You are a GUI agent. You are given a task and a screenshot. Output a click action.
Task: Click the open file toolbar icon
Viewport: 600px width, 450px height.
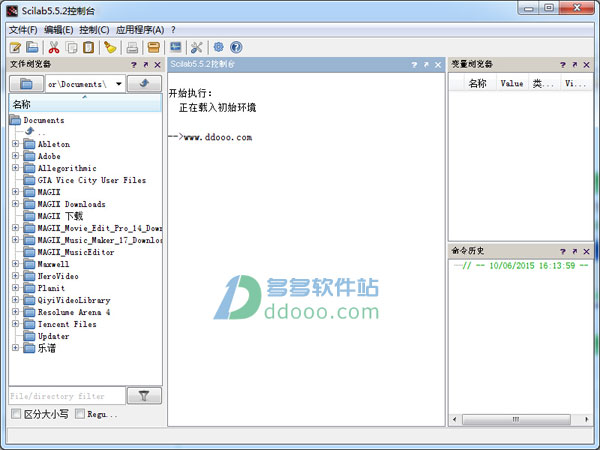coord(33,47)
